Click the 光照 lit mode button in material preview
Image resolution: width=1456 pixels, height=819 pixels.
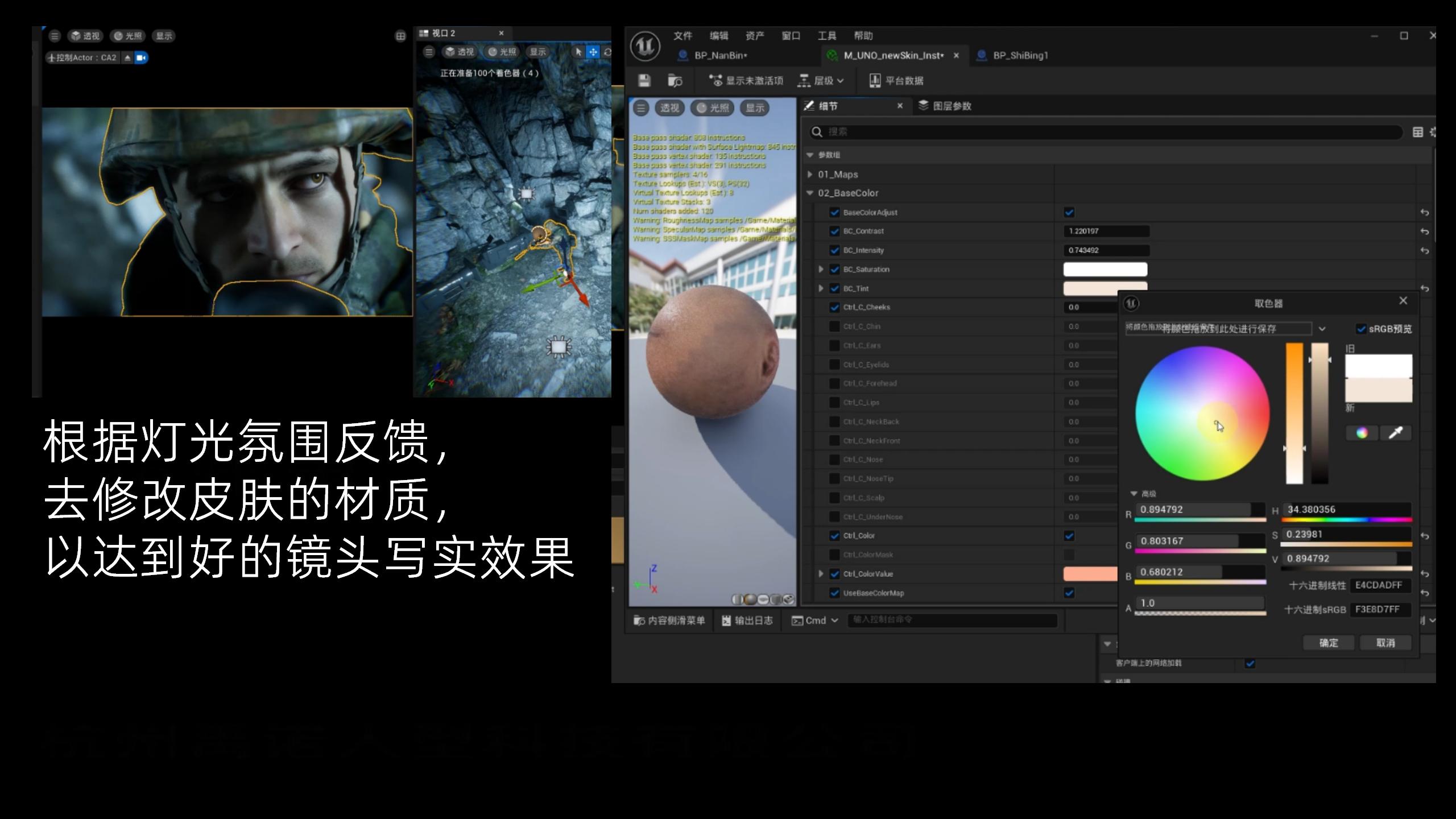pyautogui.click(x=713, y=108)
